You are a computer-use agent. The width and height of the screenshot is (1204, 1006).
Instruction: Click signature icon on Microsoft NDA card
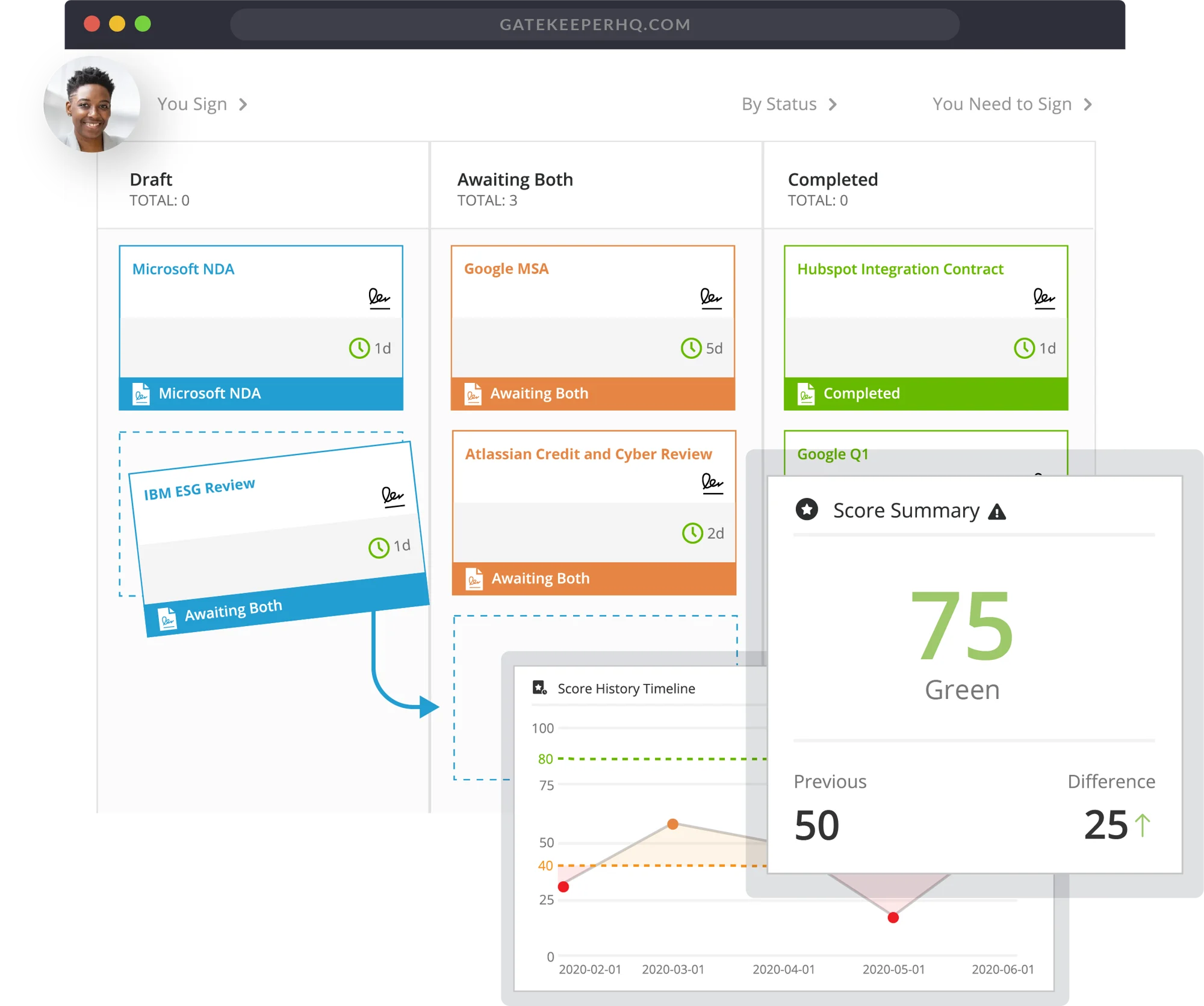(379, 298)
